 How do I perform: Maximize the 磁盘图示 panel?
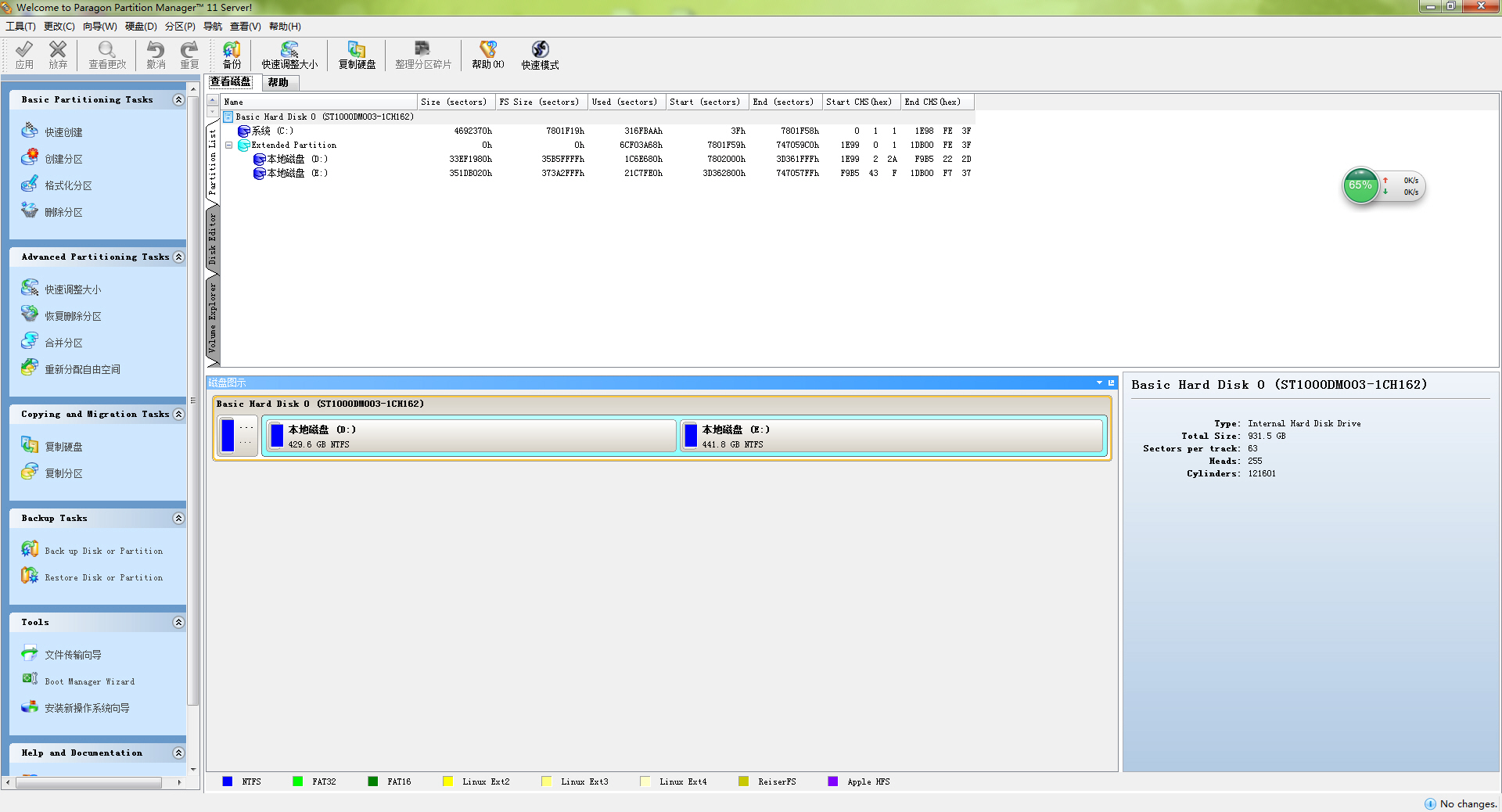pyautogui.click(x=1111, y=383)
